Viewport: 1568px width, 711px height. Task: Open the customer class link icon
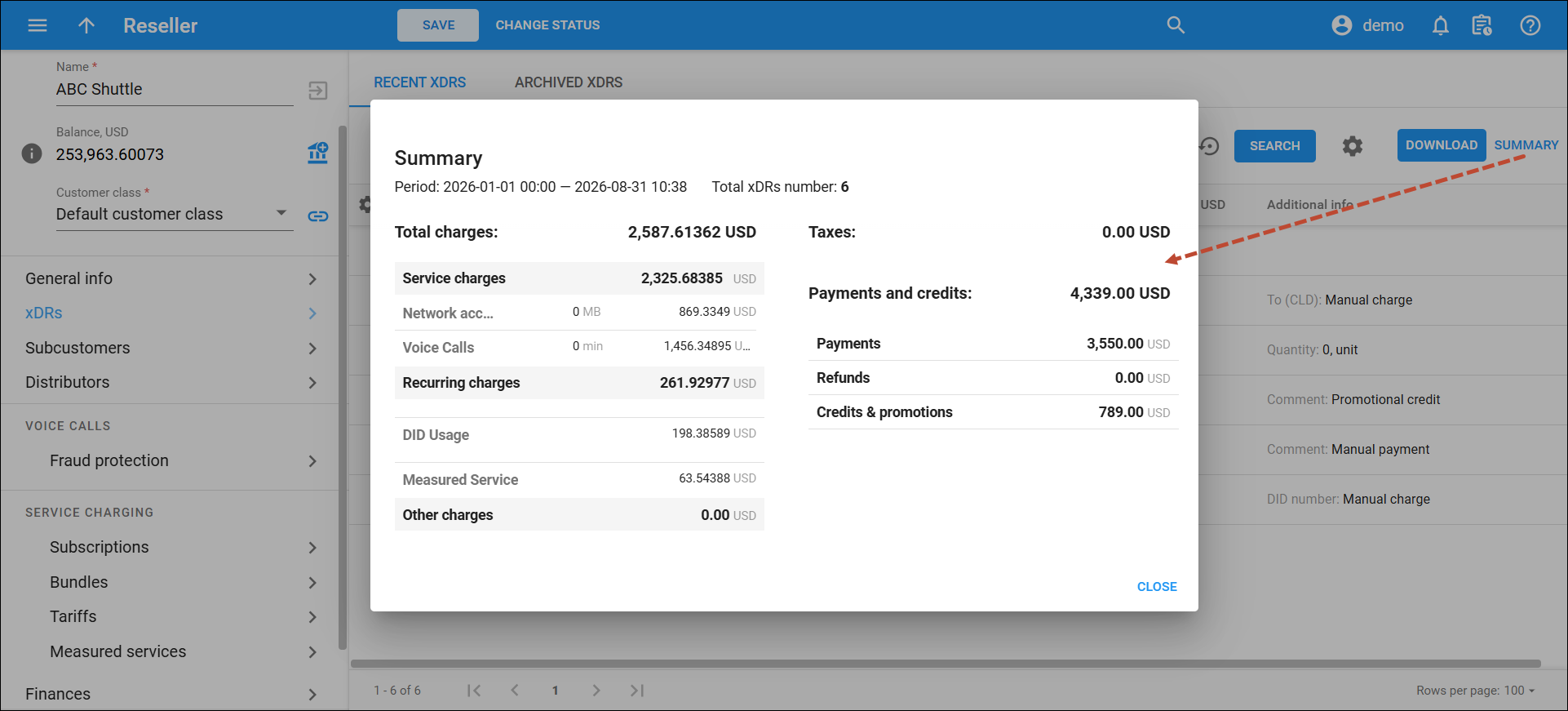(x=318, y=216)
